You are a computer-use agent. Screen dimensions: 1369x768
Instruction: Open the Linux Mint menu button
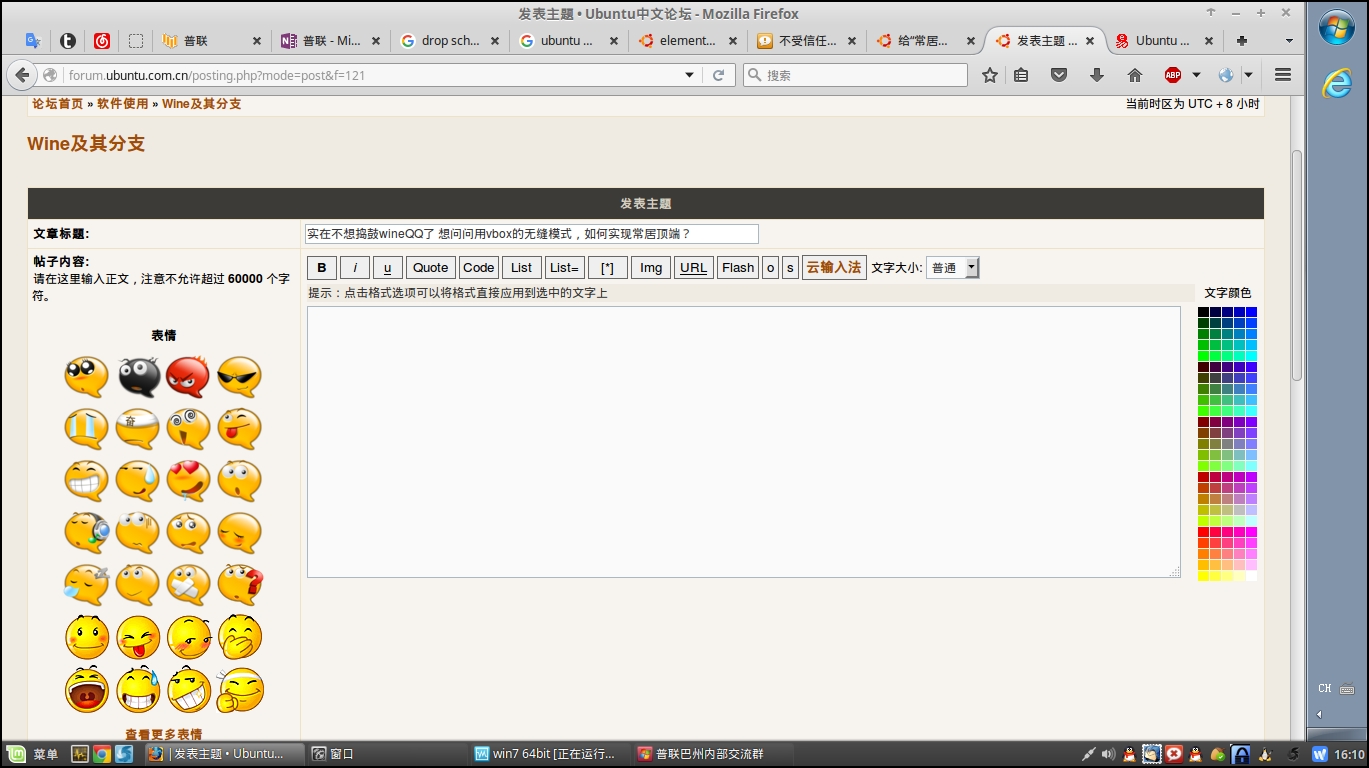coord(33,754)
